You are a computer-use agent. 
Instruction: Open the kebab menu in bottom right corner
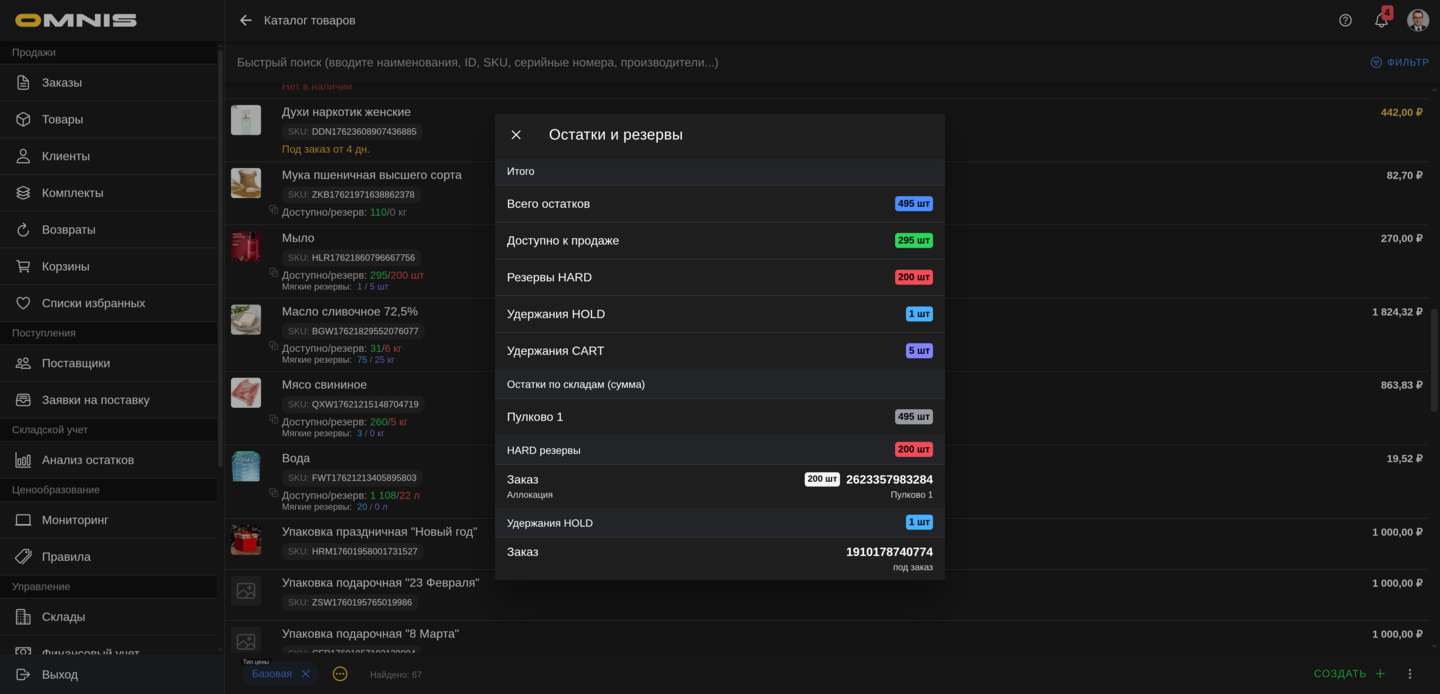1410,675
